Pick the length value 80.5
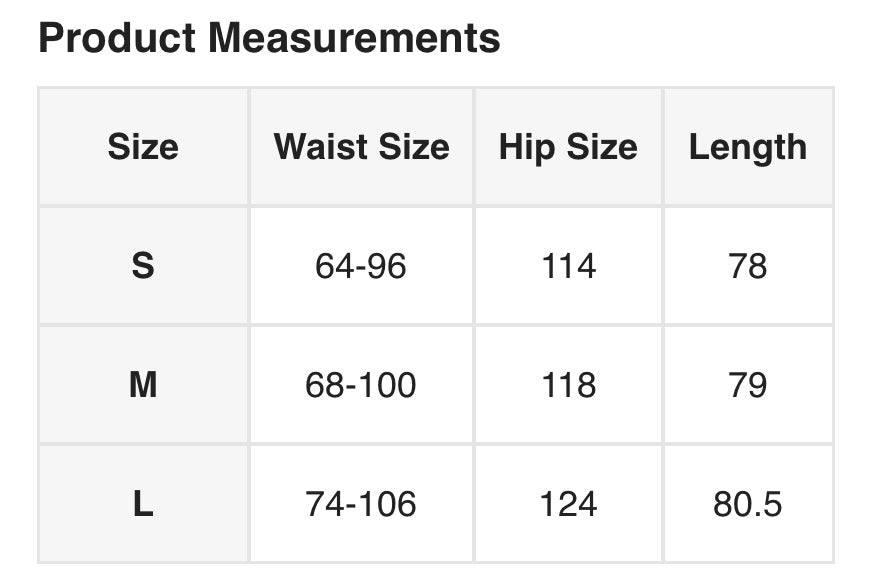 (x=748, y=504)
